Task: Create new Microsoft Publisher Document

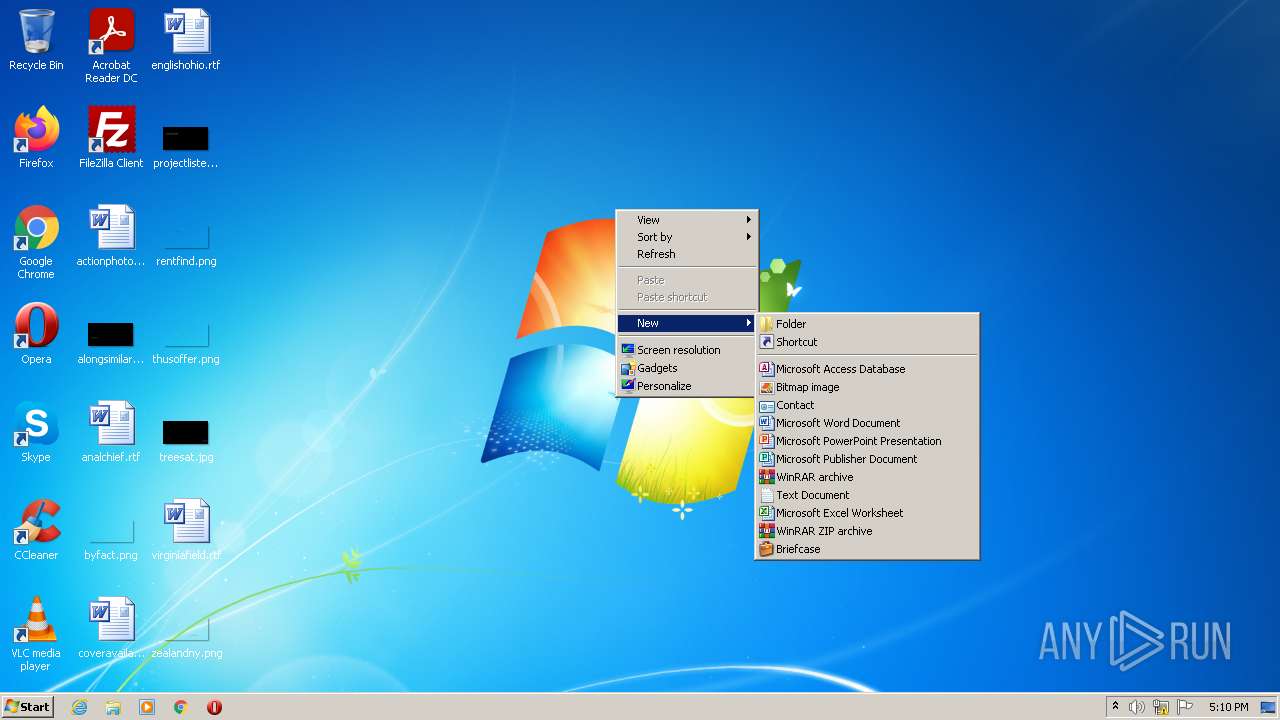Action: 867,459
